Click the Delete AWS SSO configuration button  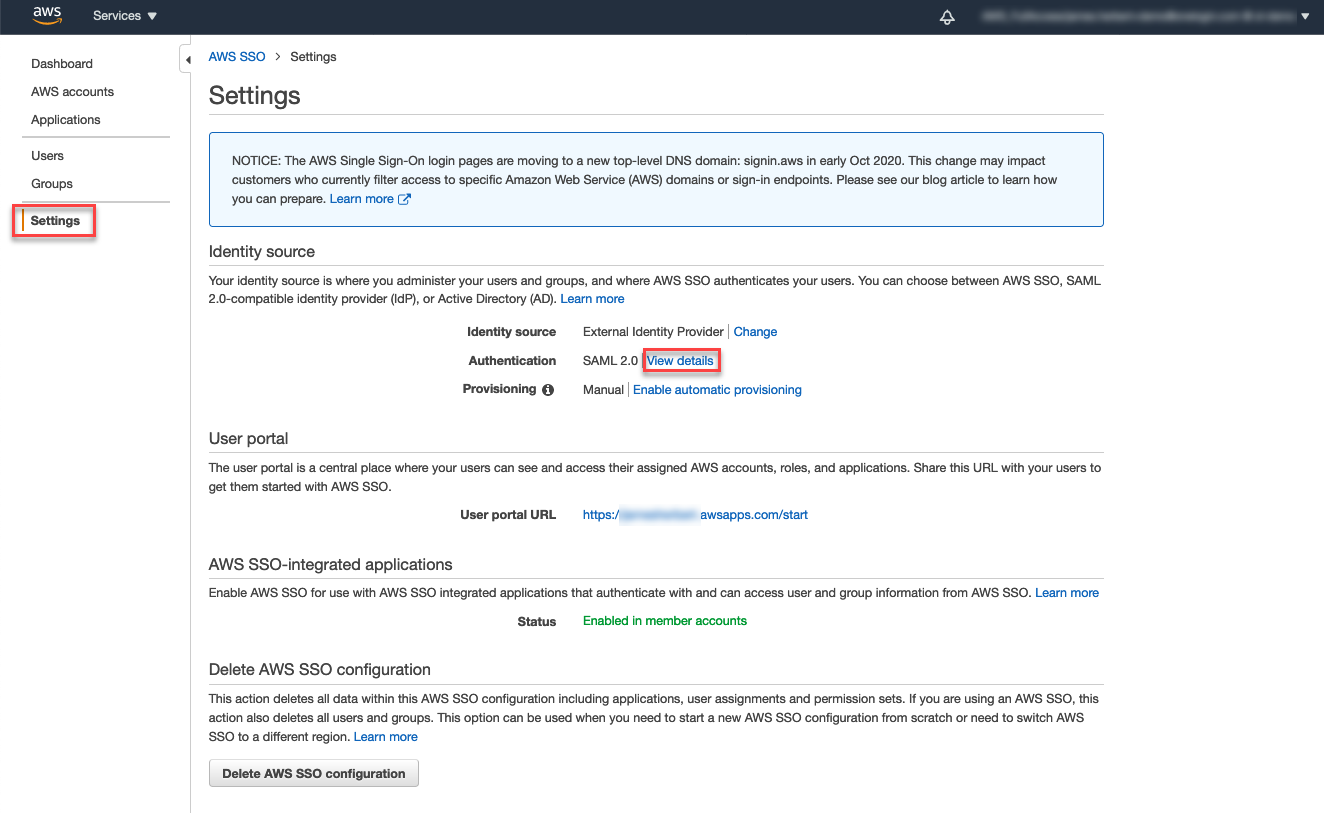[x=313, y=773]
